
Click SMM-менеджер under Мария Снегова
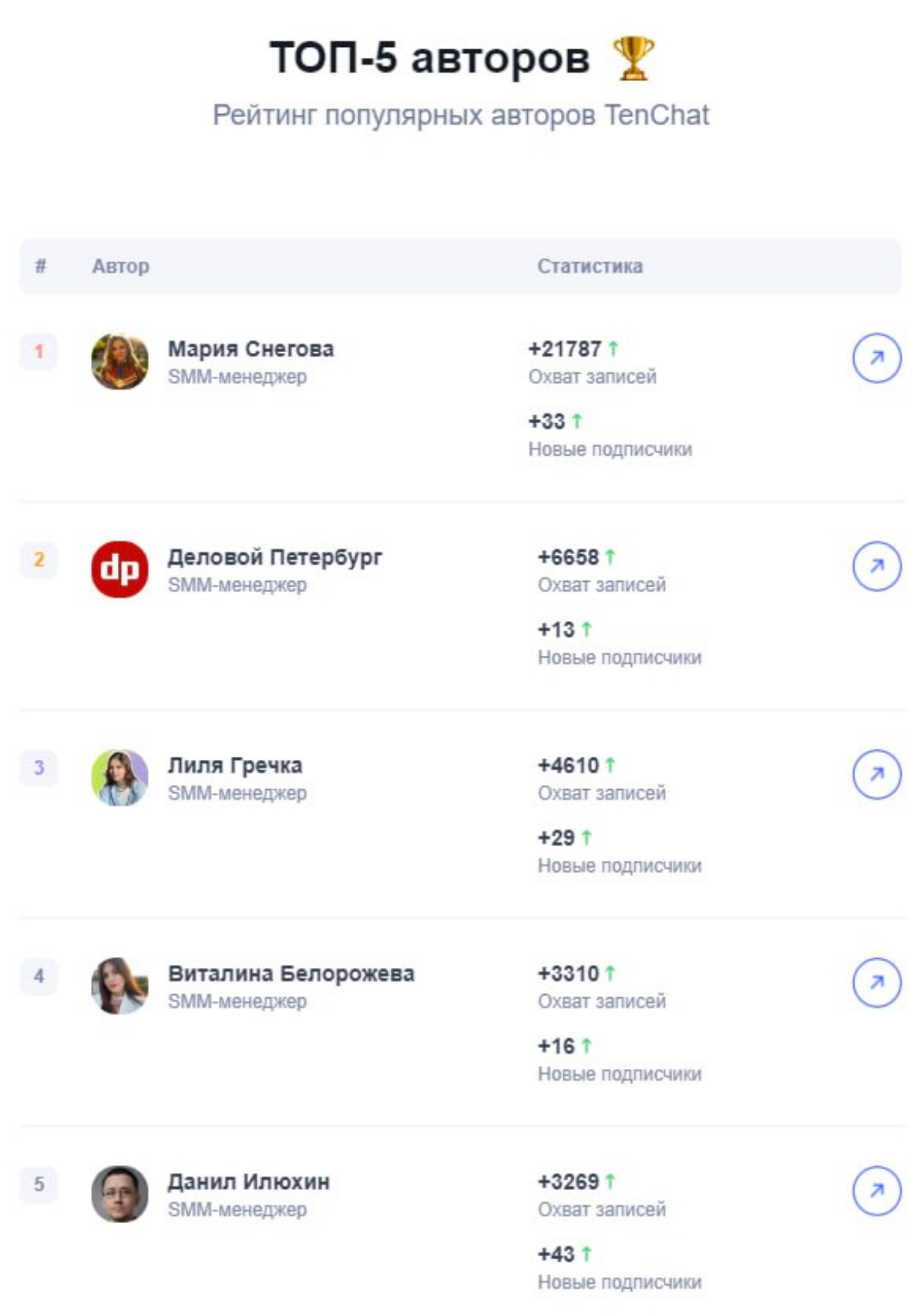(x=237, y=377)
